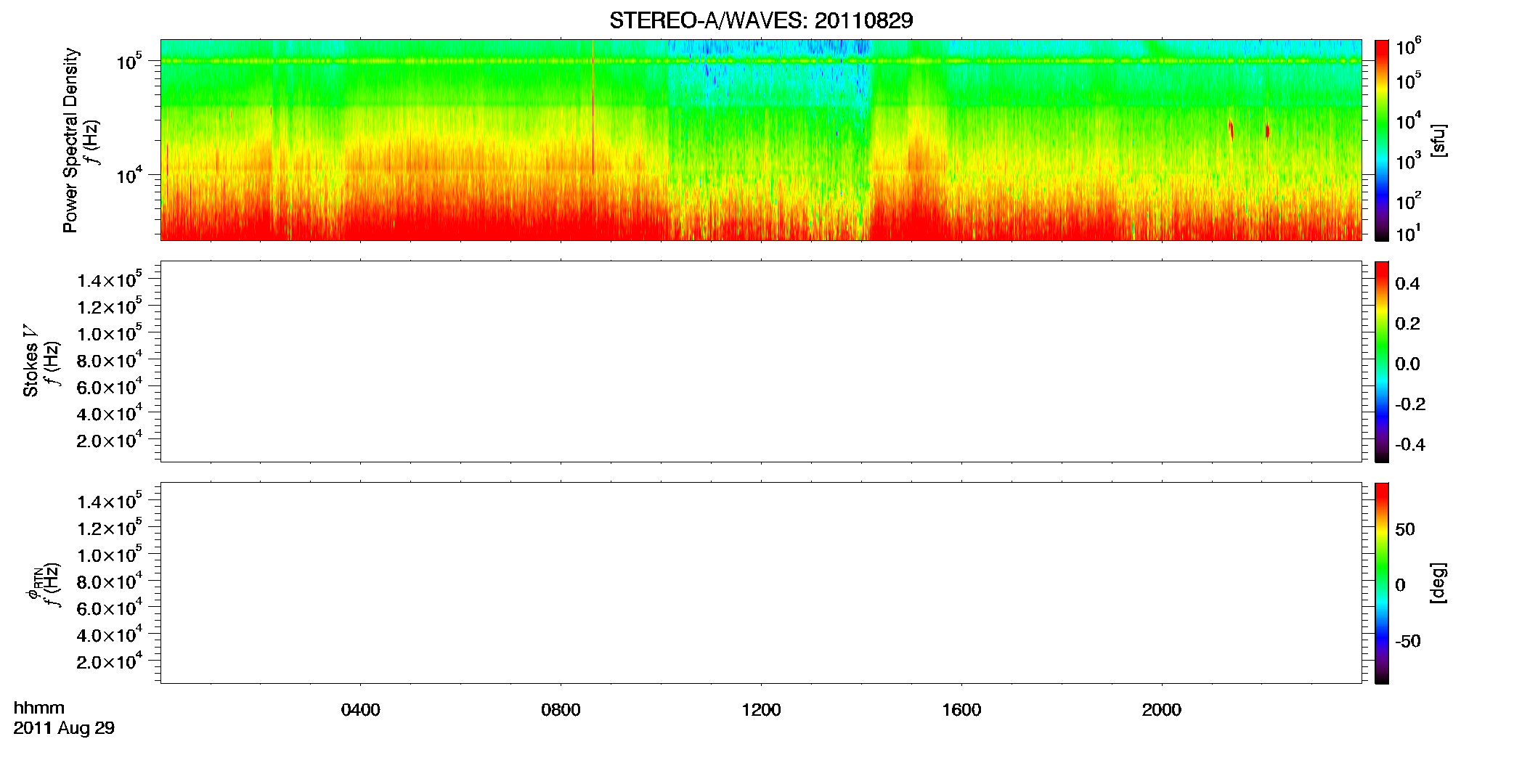This screenshot has height=784, width=1522.
Task: Select the 0400 time tick label
Action: point(361,709)
